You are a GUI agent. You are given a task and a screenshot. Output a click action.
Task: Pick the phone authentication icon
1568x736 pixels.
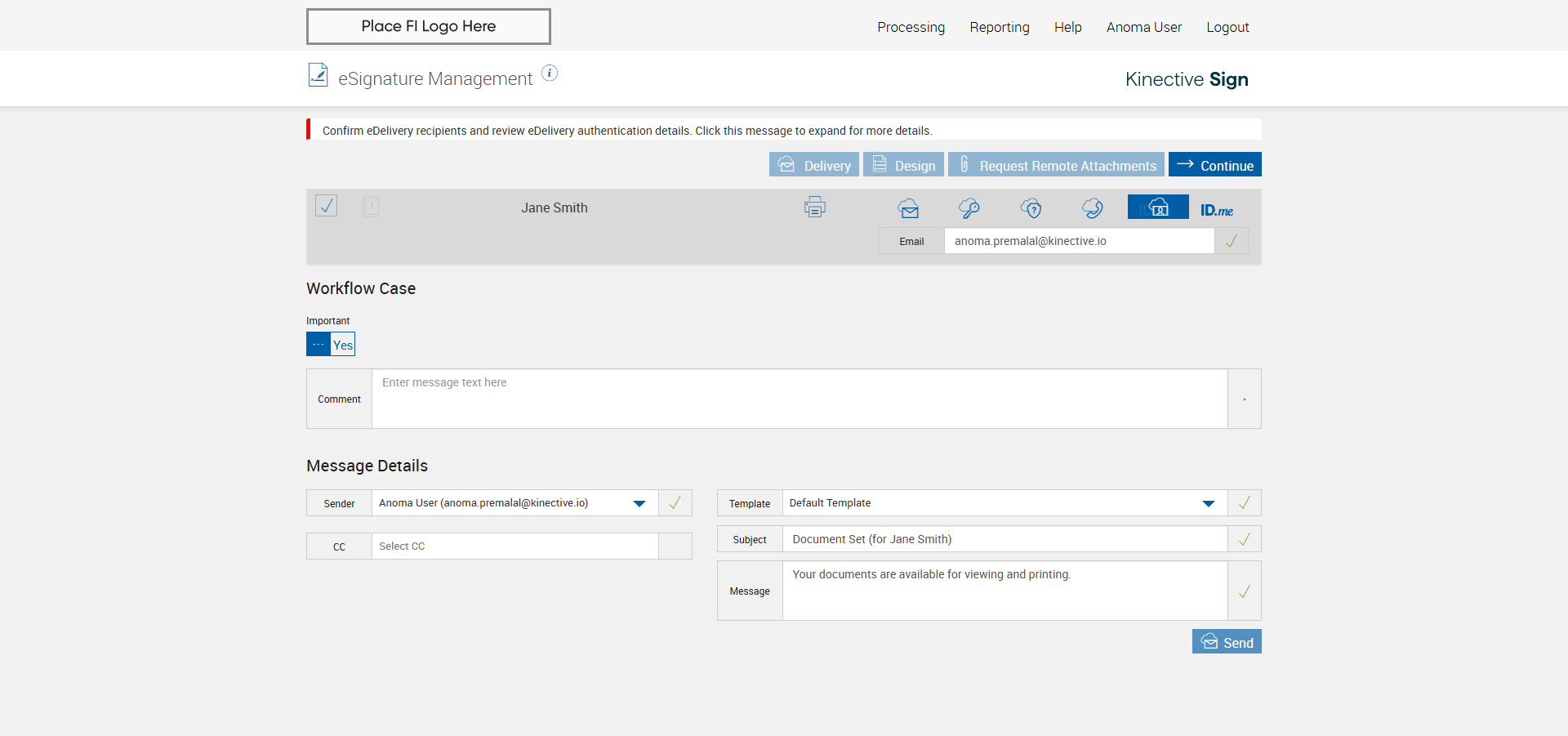[x=1093, y=208]
